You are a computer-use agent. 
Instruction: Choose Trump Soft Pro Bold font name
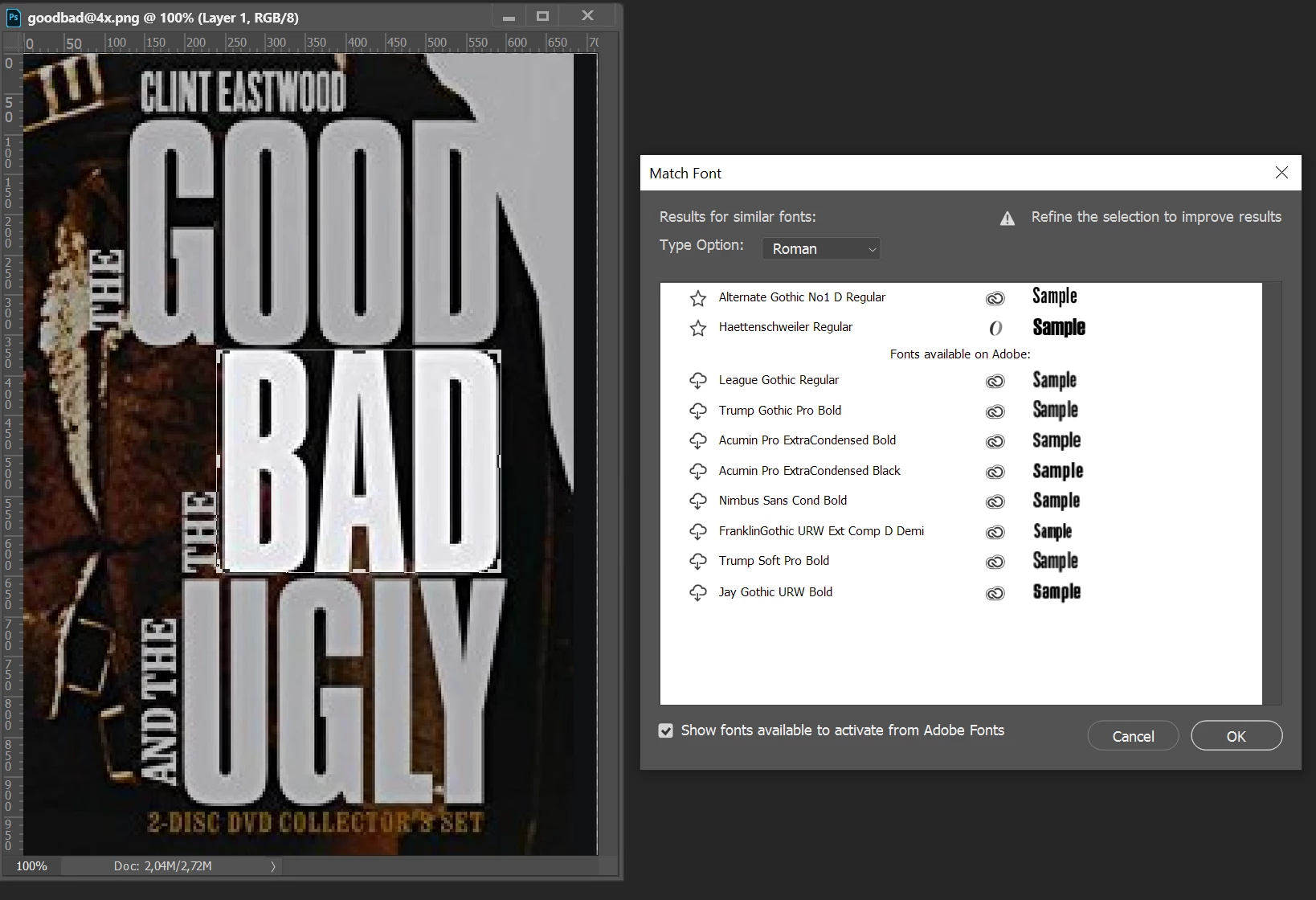[x=774, y=561]
